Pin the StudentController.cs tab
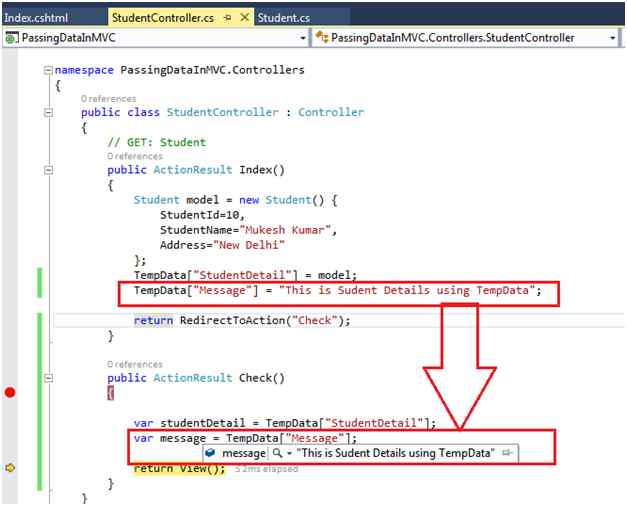 coord(228,18)
